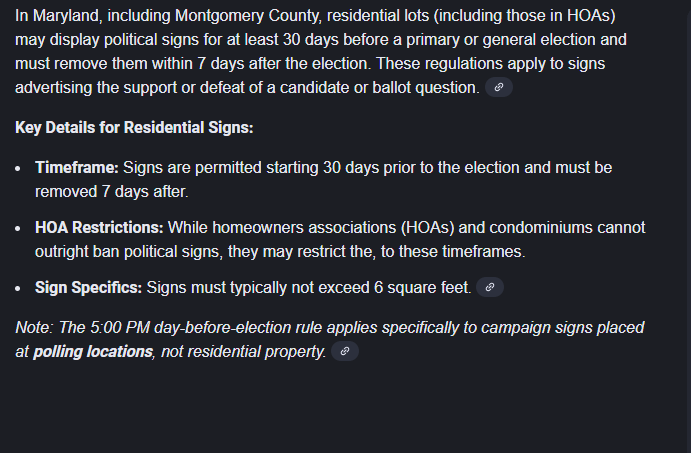
Task: Open citation link after "residential property" note
Action: 344,352
